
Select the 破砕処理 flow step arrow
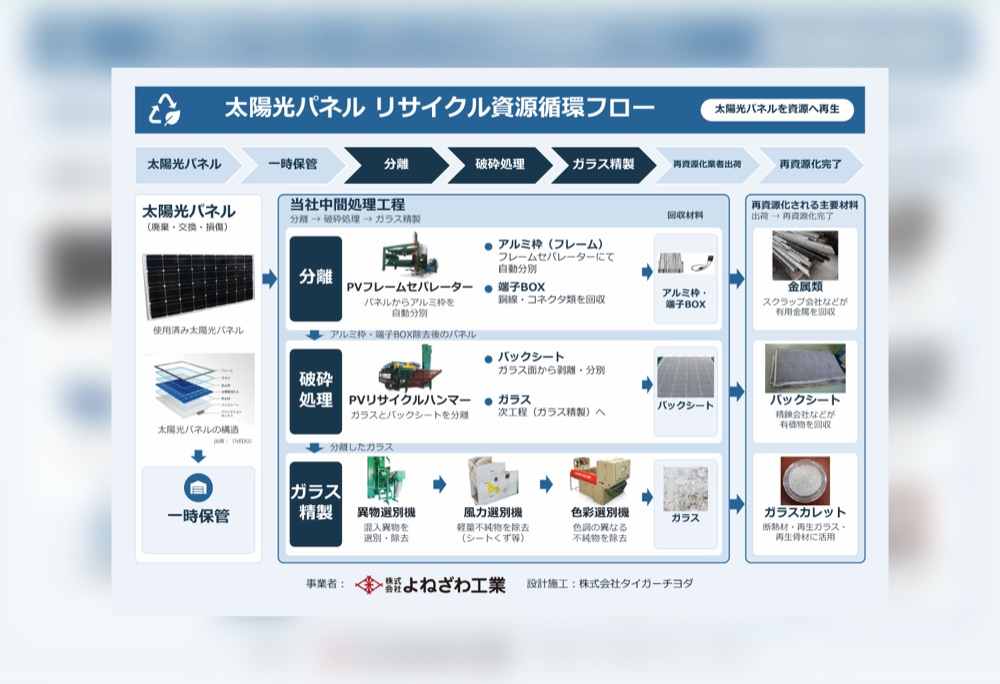click(x=499, y=164)
